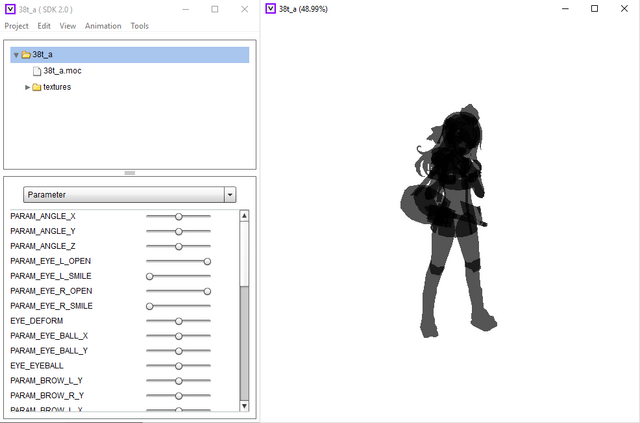This screenshot has height=423, width=640.
Task: Click the PARAM_EYE_BALL_X label
Action: 49,336
